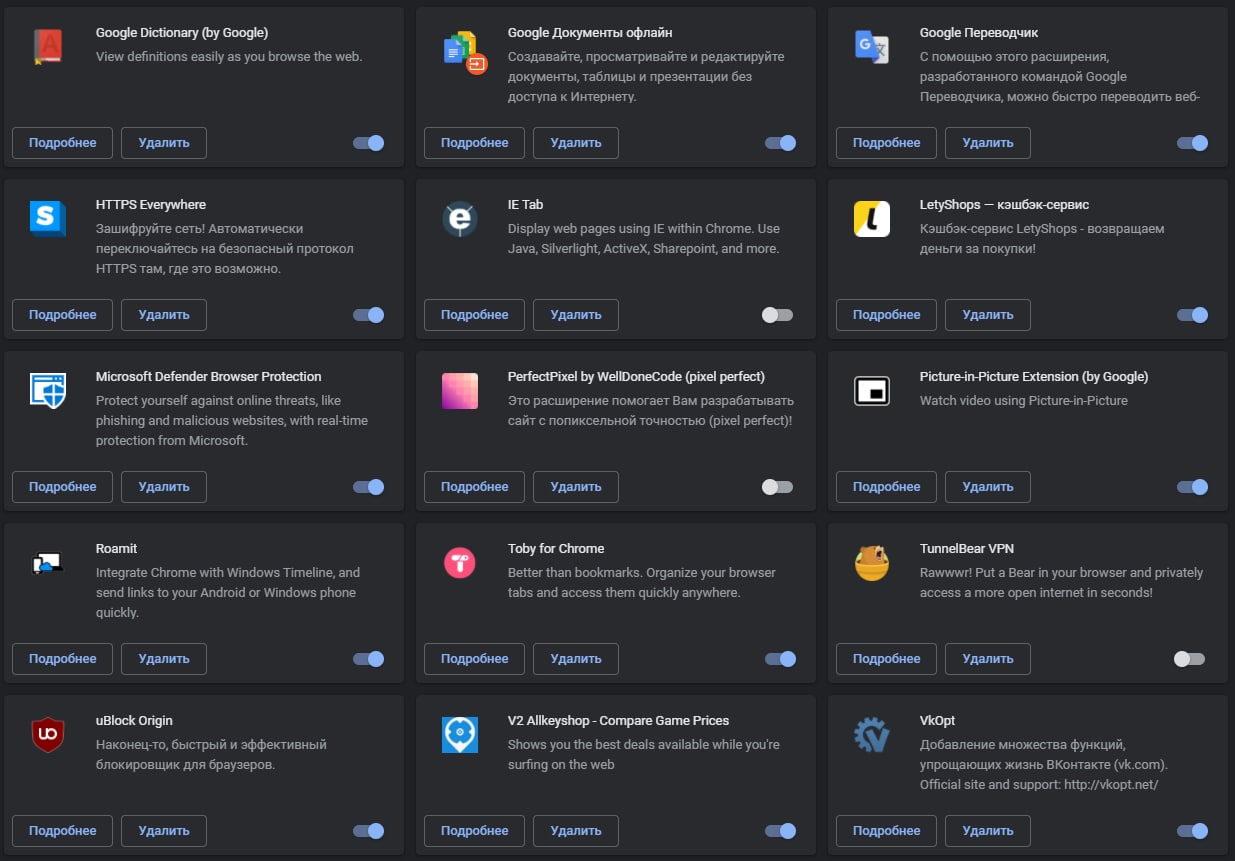The height and width of the screenshot is (861, 1235).
Task: Remove LetyShops with Удалить
Action: click(x=988, y=315)
